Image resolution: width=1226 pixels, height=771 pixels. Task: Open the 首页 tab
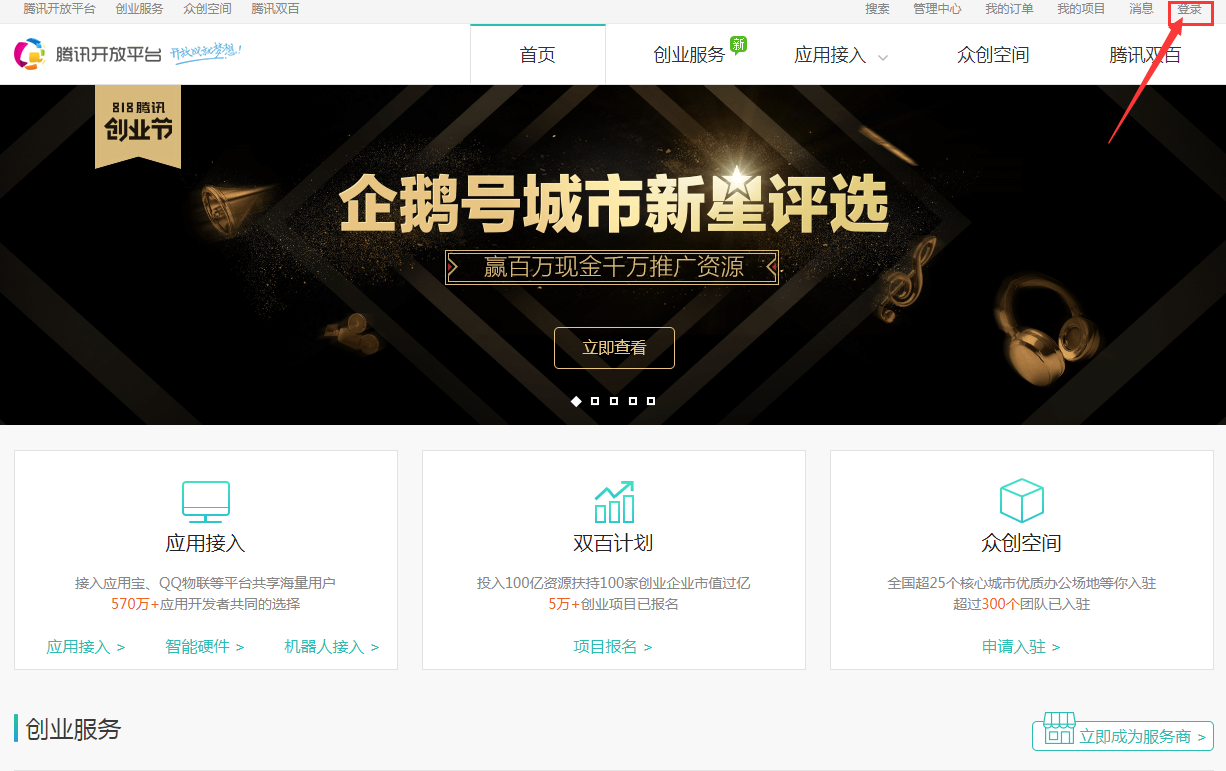click(538, 55)
